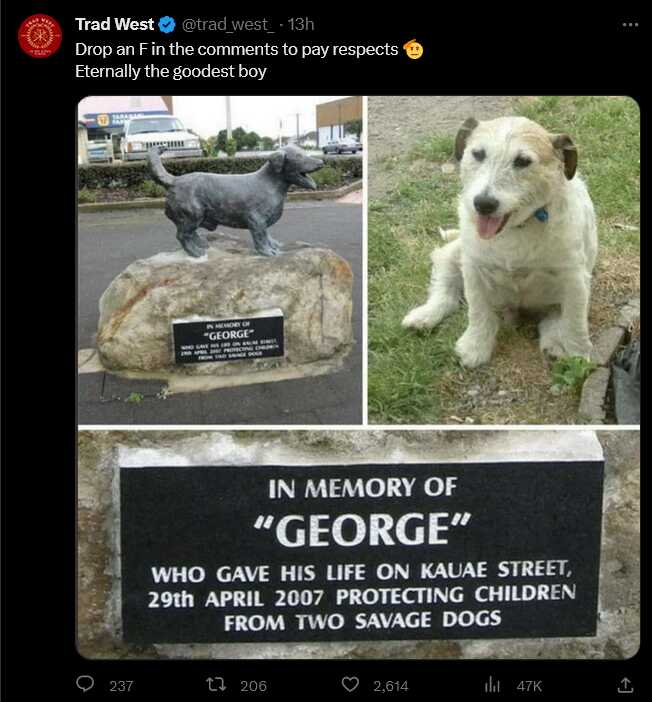Viewport: 652px width, 702px height.
Task: Click the repost arrows icon
Action: pos(215,685)
